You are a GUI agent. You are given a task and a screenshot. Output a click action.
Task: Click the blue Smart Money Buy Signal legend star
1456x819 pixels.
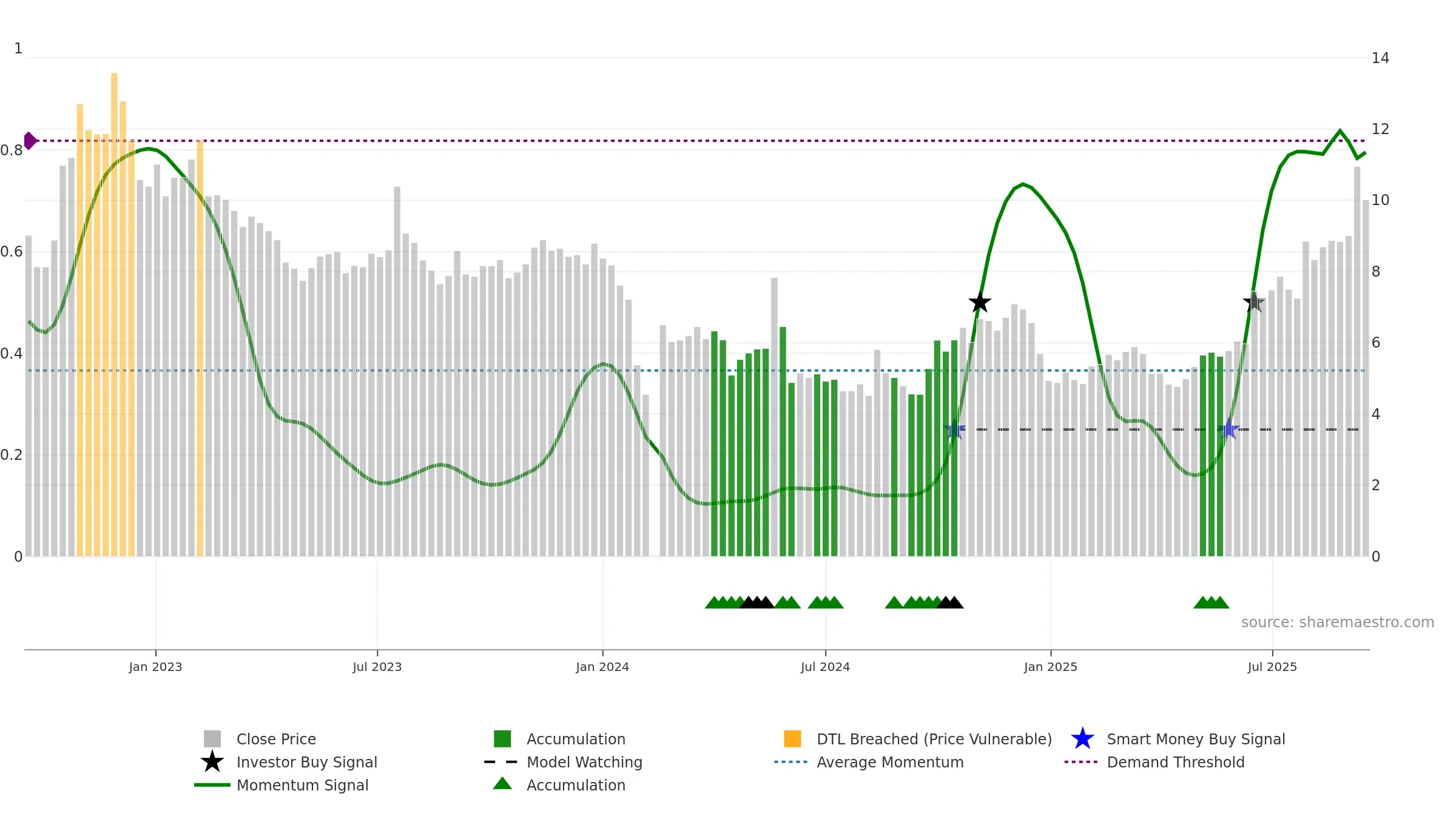pyautogui.click(x=1082, y=738)
